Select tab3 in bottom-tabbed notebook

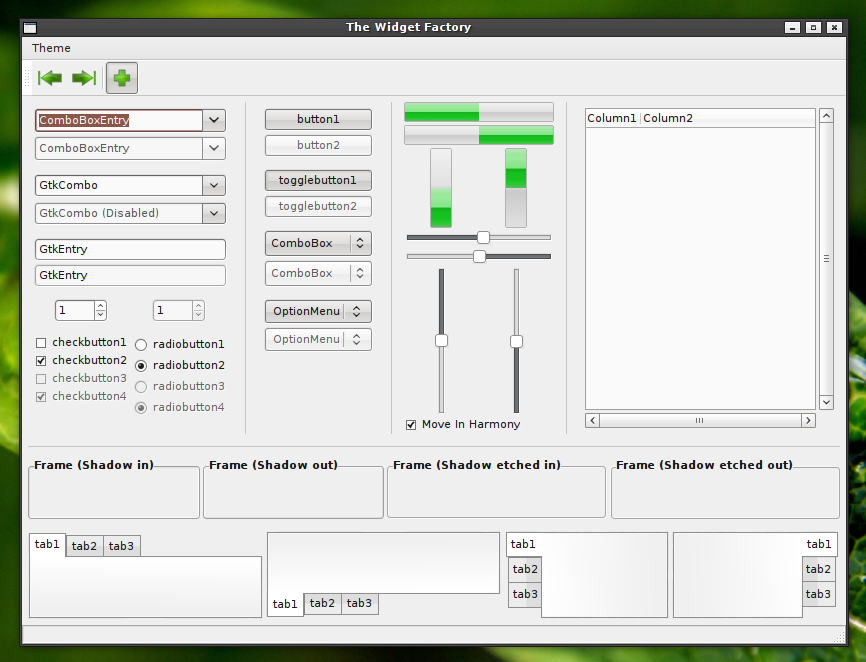(x=360, y=603)
